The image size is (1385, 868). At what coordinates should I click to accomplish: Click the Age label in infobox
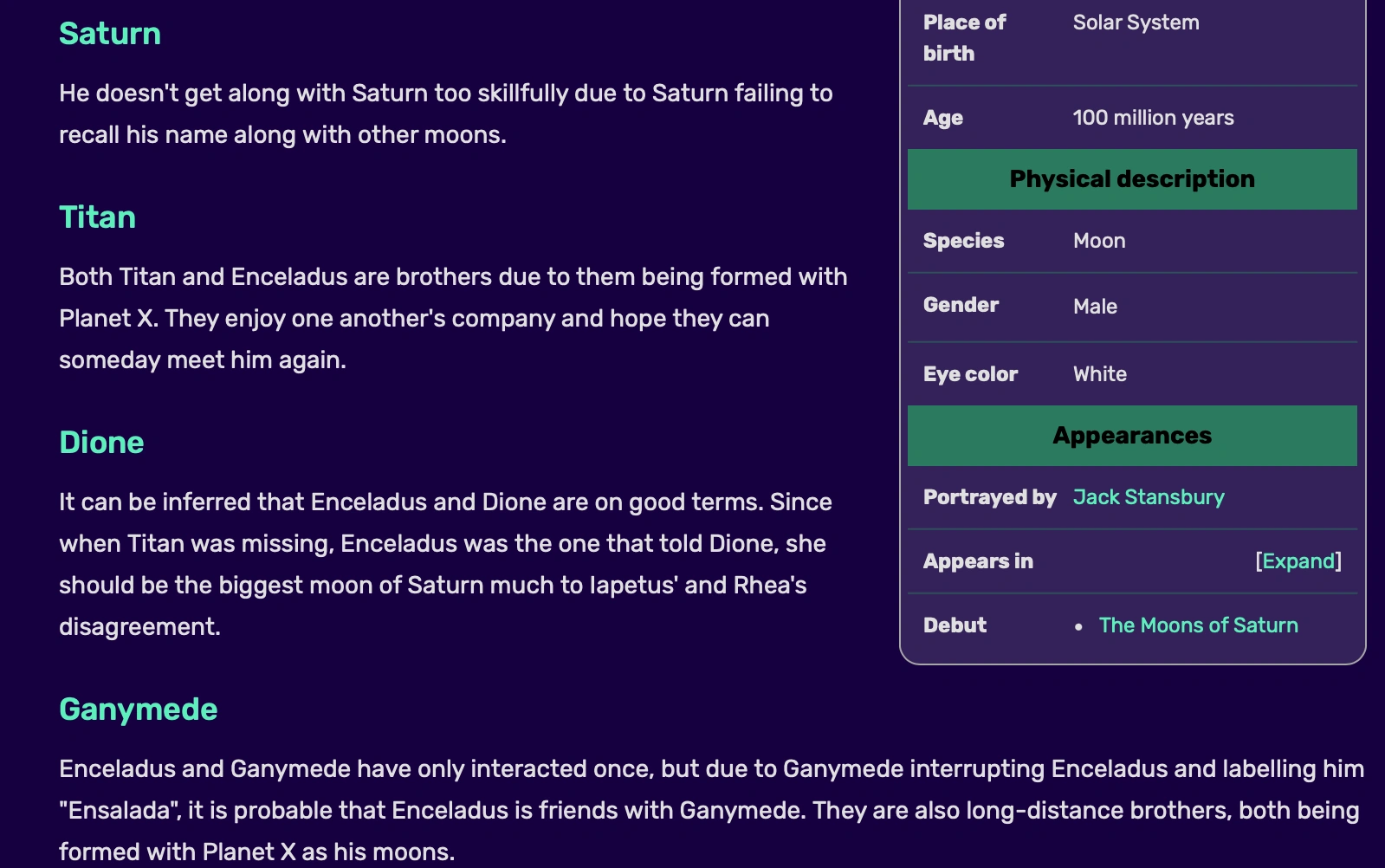click(x=942, y=118)
